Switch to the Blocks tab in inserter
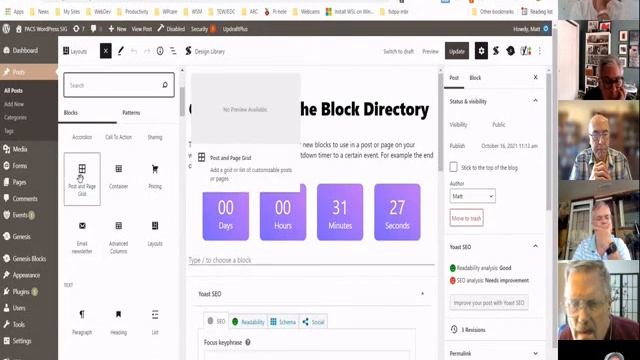Screen dimensions: 640x360 tap(71, 113)
